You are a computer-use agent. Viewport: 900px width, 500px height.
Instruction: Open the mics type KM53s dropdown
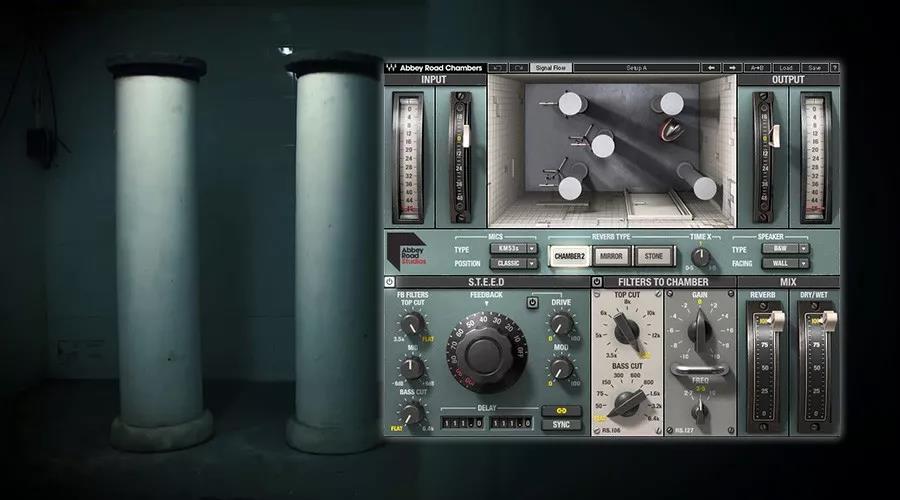(x=514, y=249)
